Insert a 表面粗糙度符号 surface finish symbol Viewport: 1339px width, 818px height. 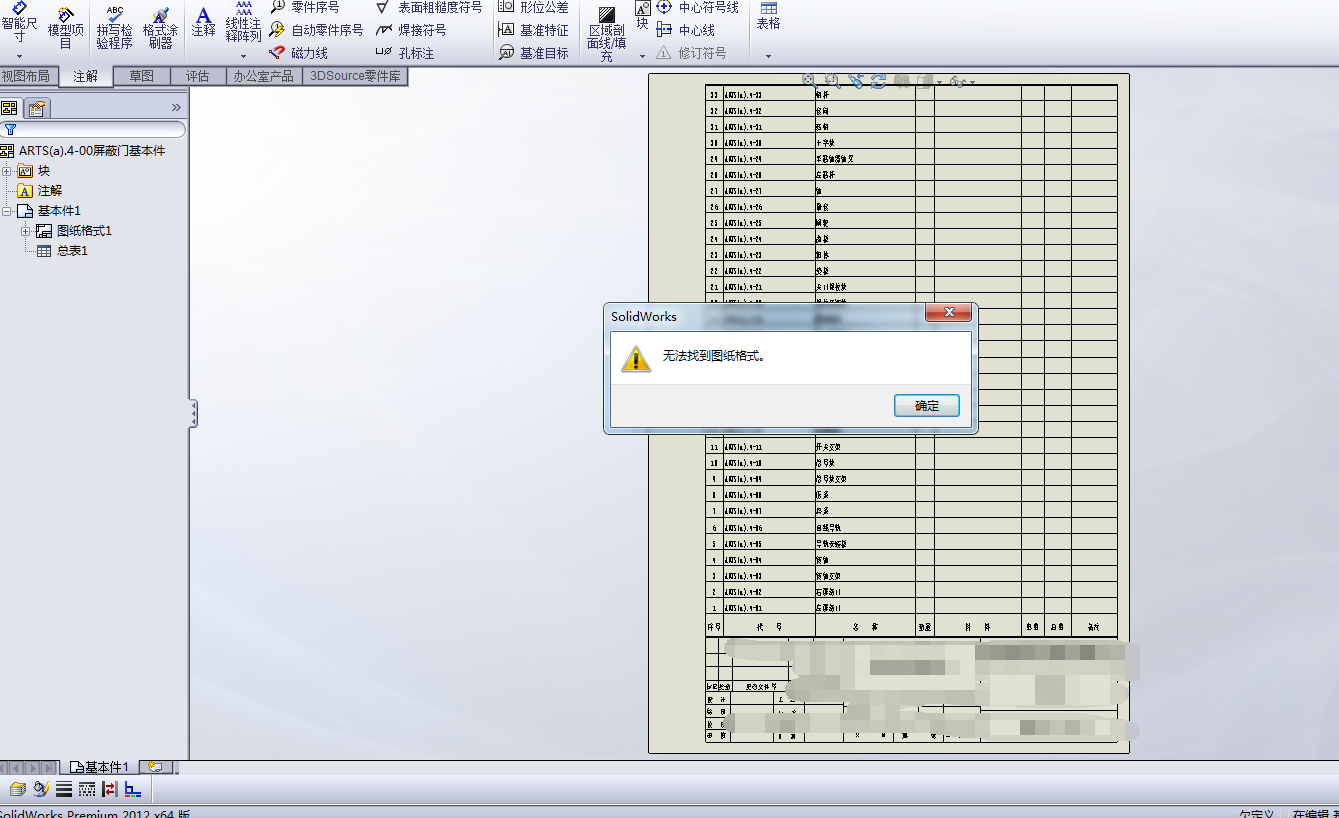tap(429, 7)
